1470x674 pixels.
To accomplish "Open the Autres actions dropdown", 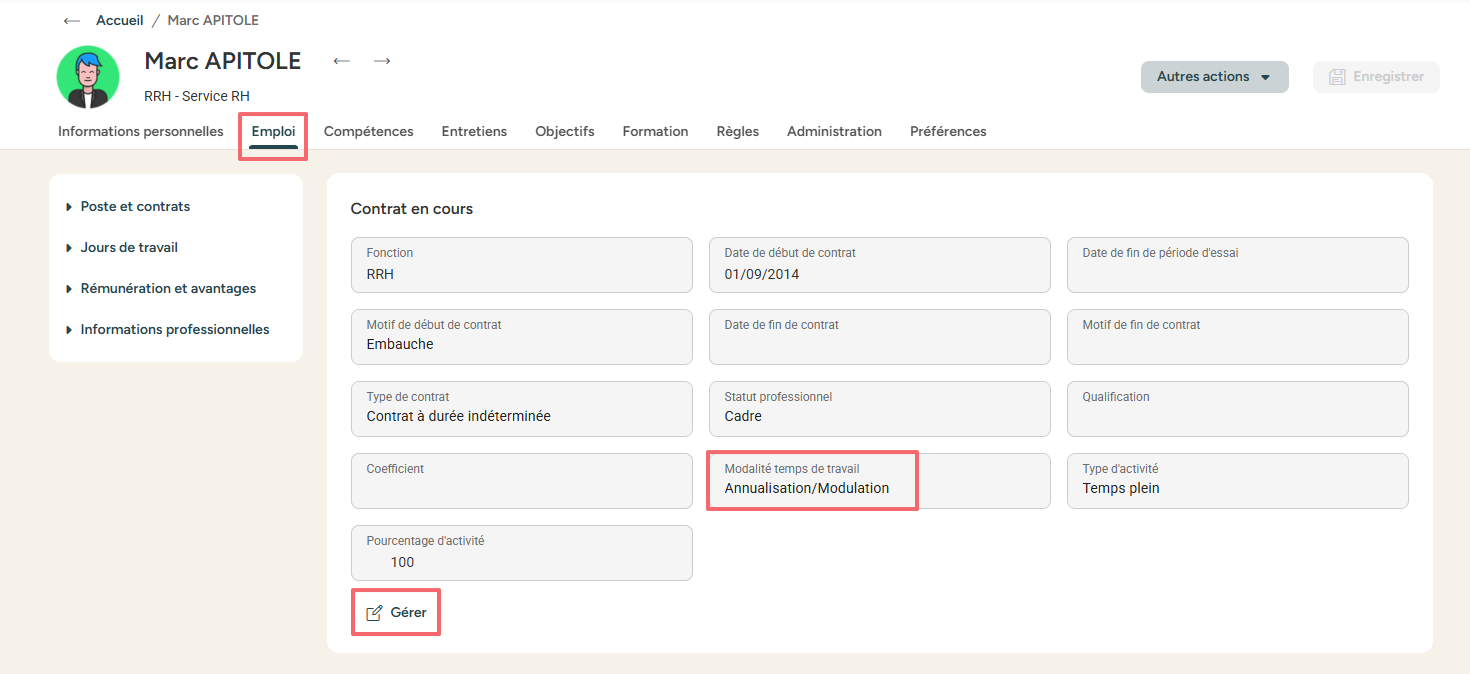I will pos(1214,77).
